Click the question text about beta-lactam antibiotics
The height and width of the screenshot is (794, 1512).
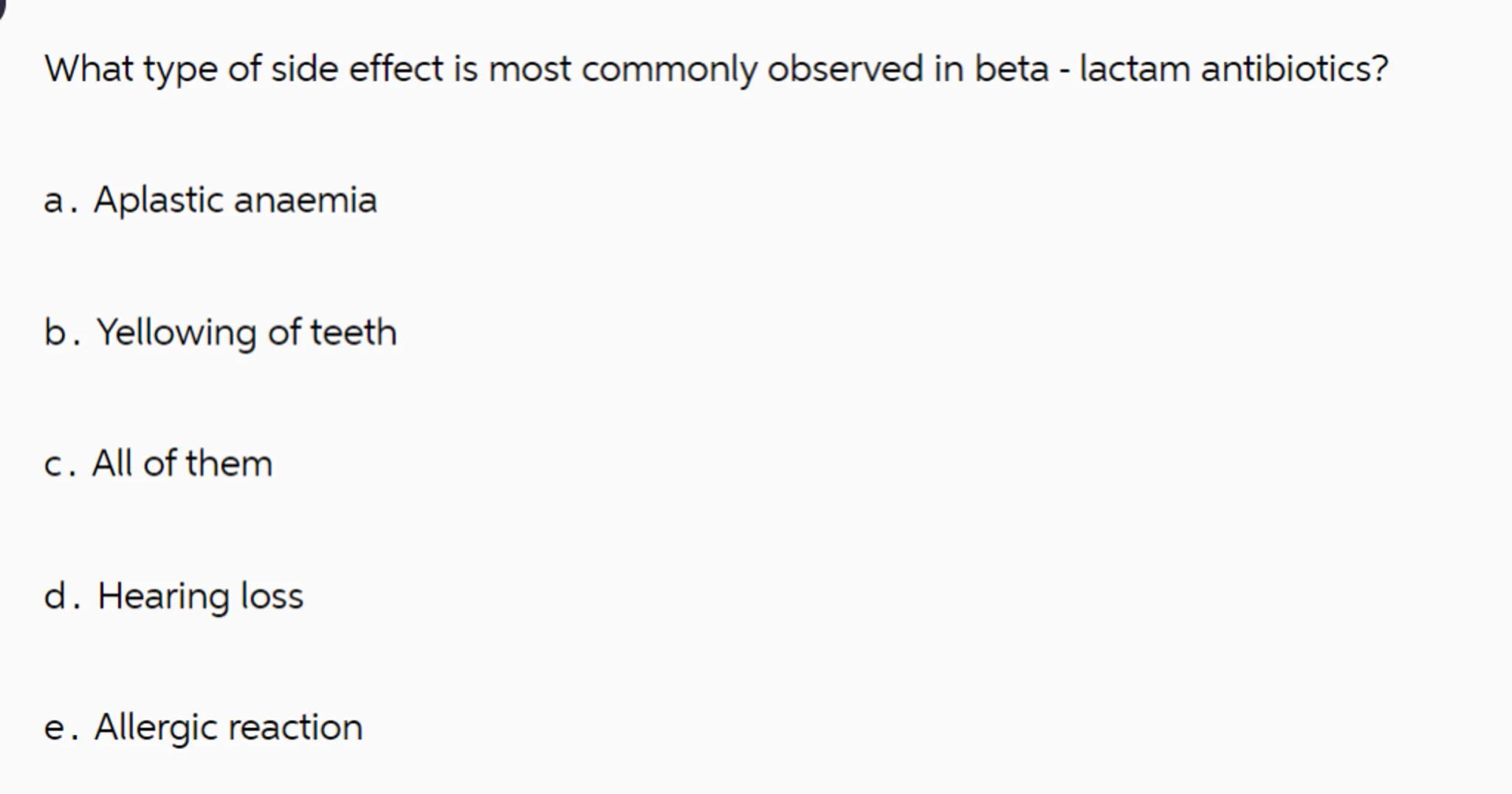[x=716, y=69]
